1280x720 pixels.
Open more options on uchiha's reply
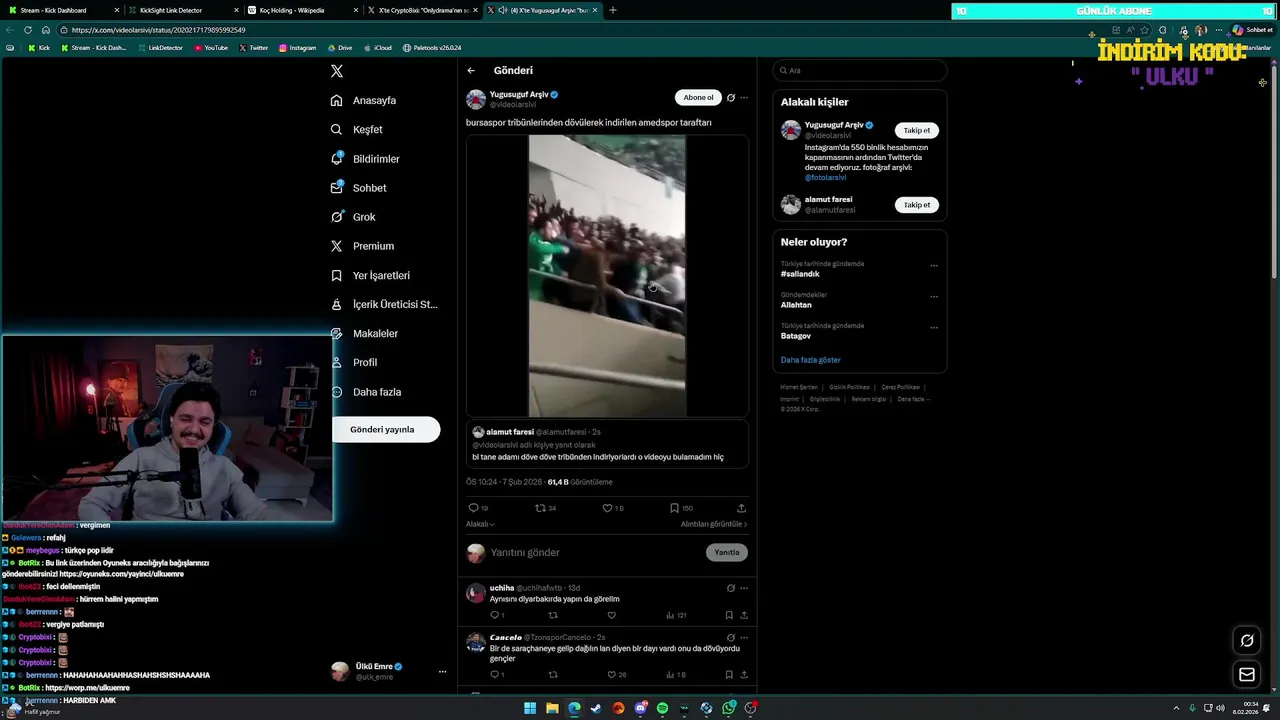[x=744, y=588]
